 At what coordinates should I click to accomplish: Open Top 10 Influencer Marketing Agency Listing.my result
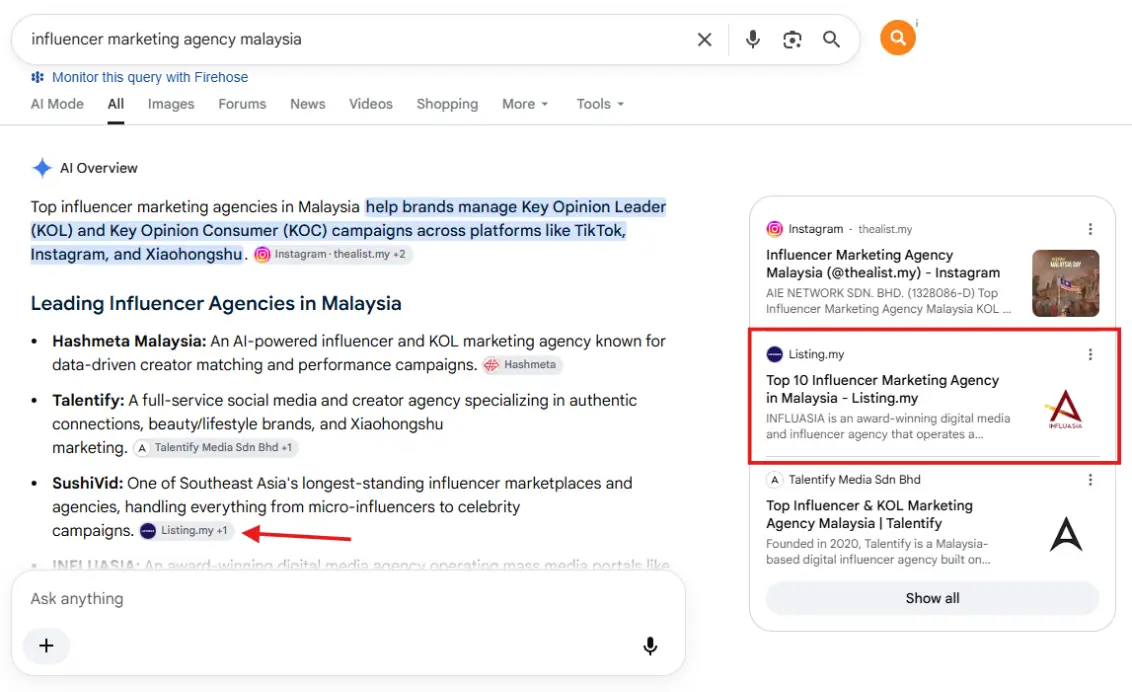882,389
